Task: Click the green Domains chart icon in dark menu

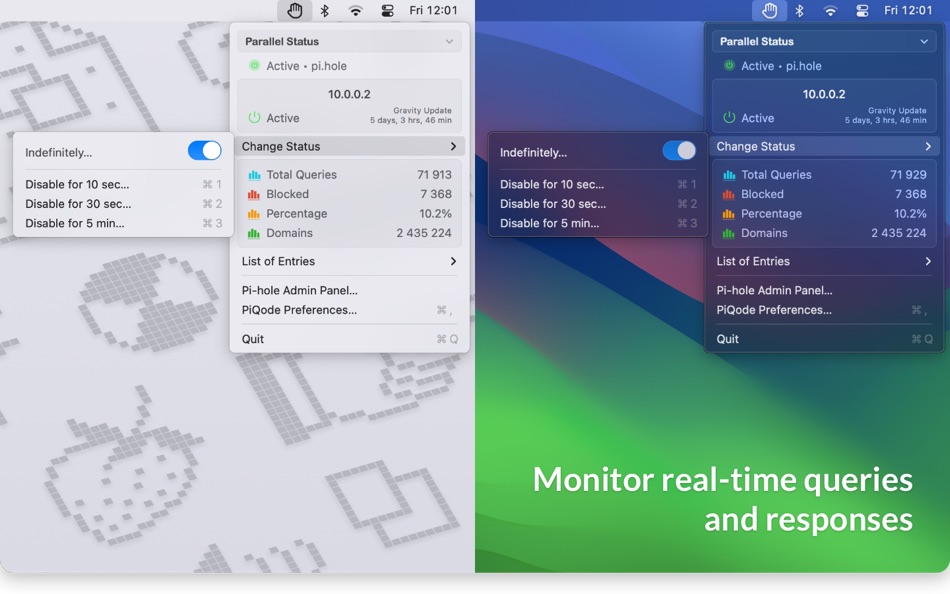Action: (x=729, y=233)
